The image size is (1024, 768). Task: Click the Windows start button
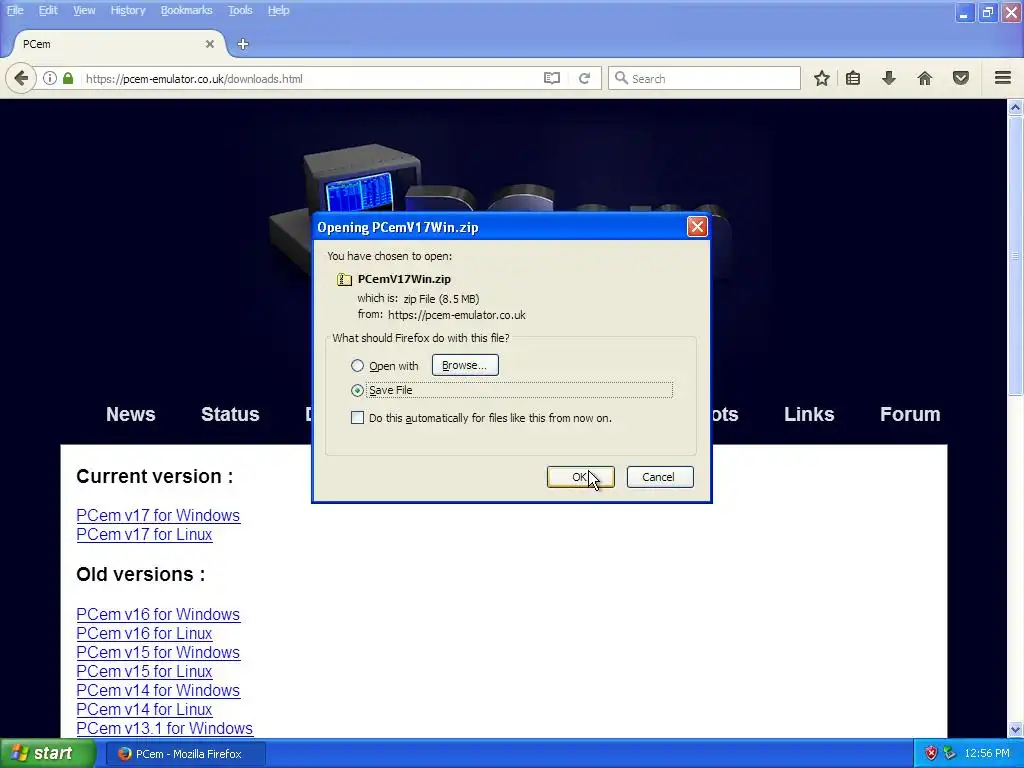[x=48, y=754]
